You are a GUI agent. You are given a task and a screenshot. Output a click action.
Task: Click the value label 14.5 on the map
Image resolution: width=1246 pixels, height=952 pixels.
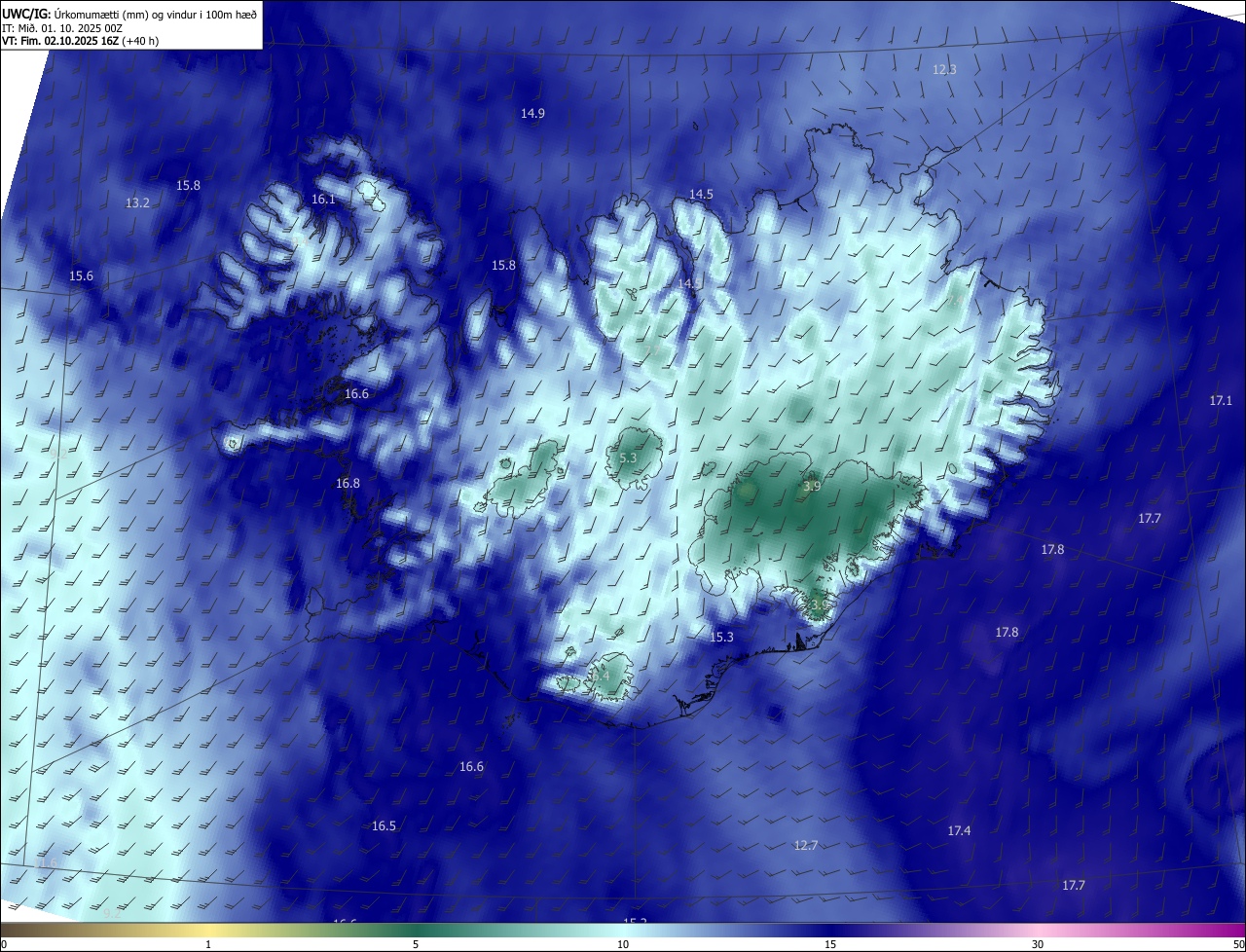click(x=701, y=194)
